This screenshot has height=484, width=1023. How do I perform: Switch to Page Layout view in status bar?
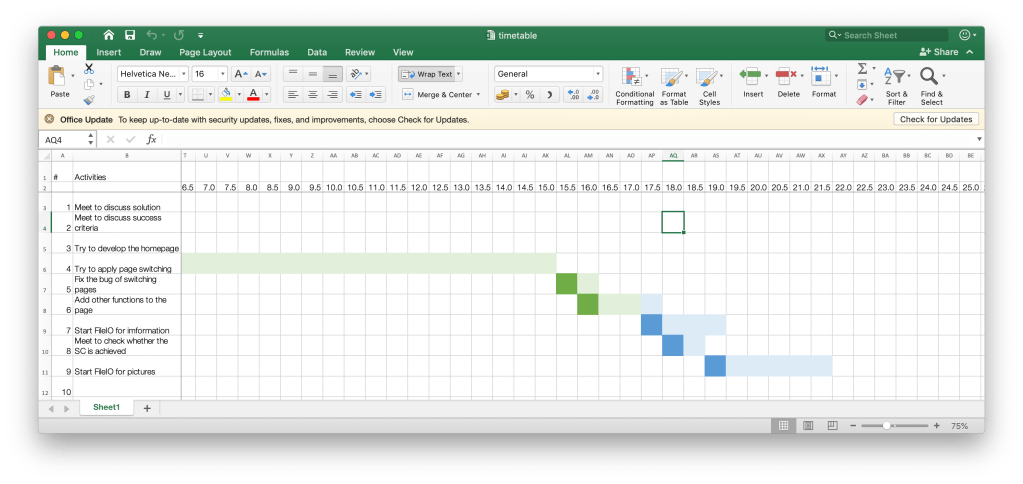click(808, 426)
